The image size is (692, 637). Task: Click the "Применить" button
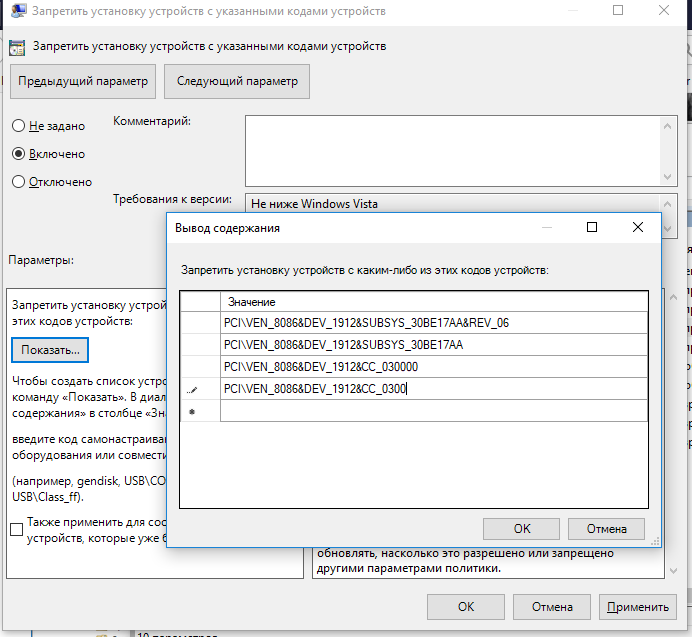click(x=636, y=606)
